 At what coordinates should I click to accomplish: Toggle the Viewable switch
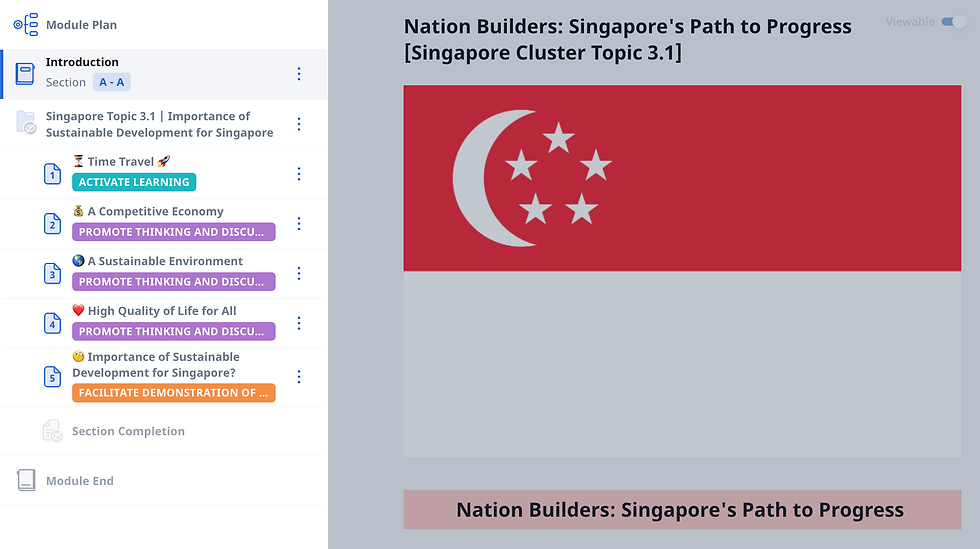pyautogui.click(x=954, y=22)
